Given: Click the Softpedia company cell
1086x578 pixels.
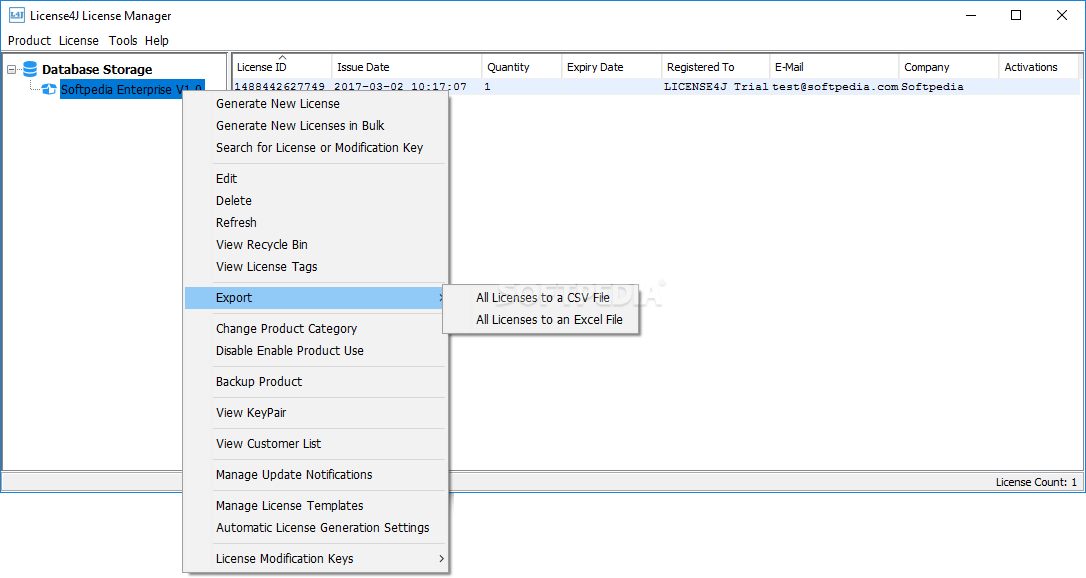Looking at the screenshot, I should pyautogui.click(x=949, y=87).
